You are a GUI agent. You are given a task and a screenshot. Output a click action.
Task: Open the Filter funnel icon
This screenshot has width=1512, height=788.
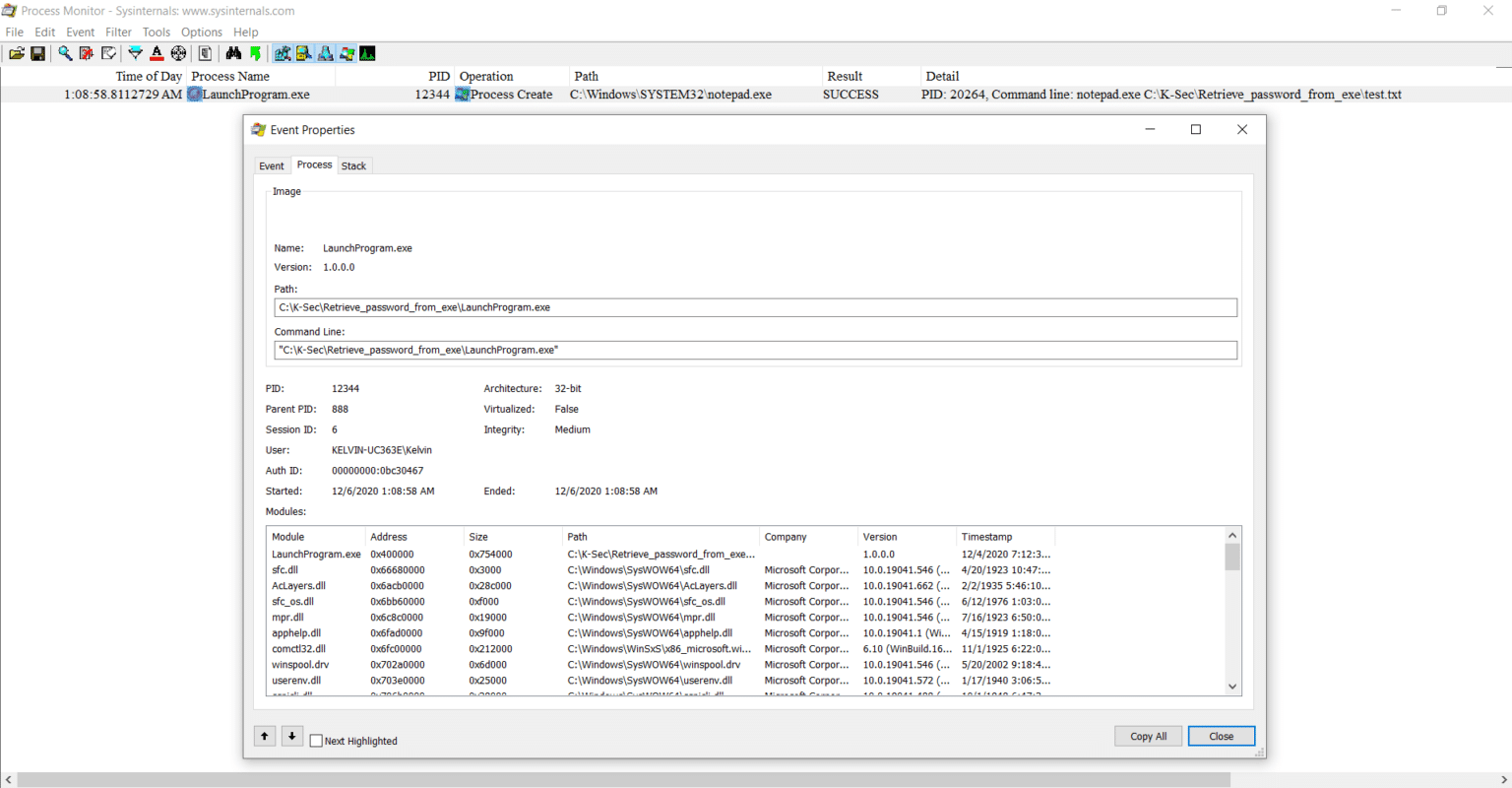135,53
